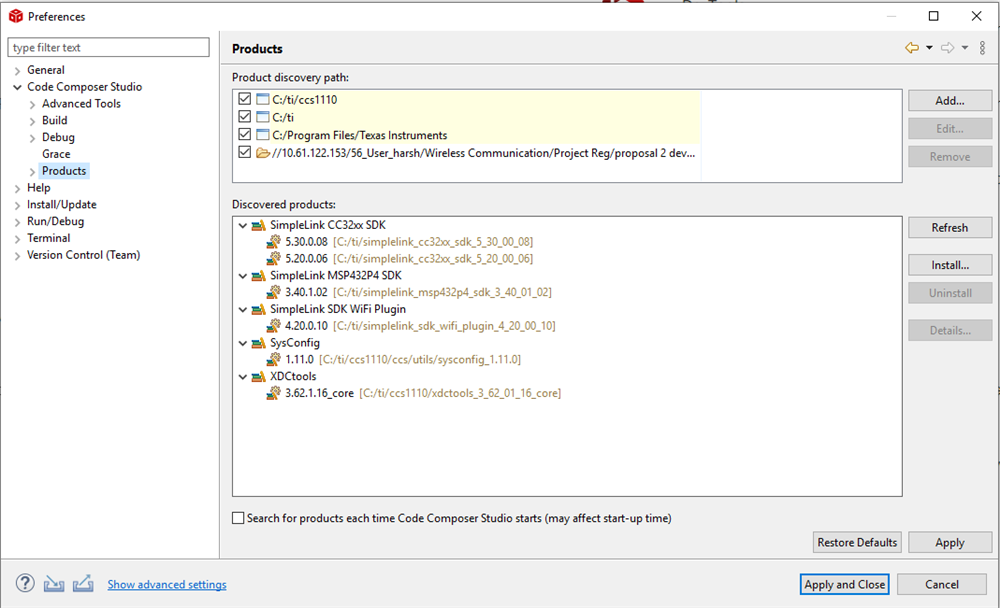Click the network path folder icon
The height and width of the screenshot is (608, 1000).
pos(262,153)
